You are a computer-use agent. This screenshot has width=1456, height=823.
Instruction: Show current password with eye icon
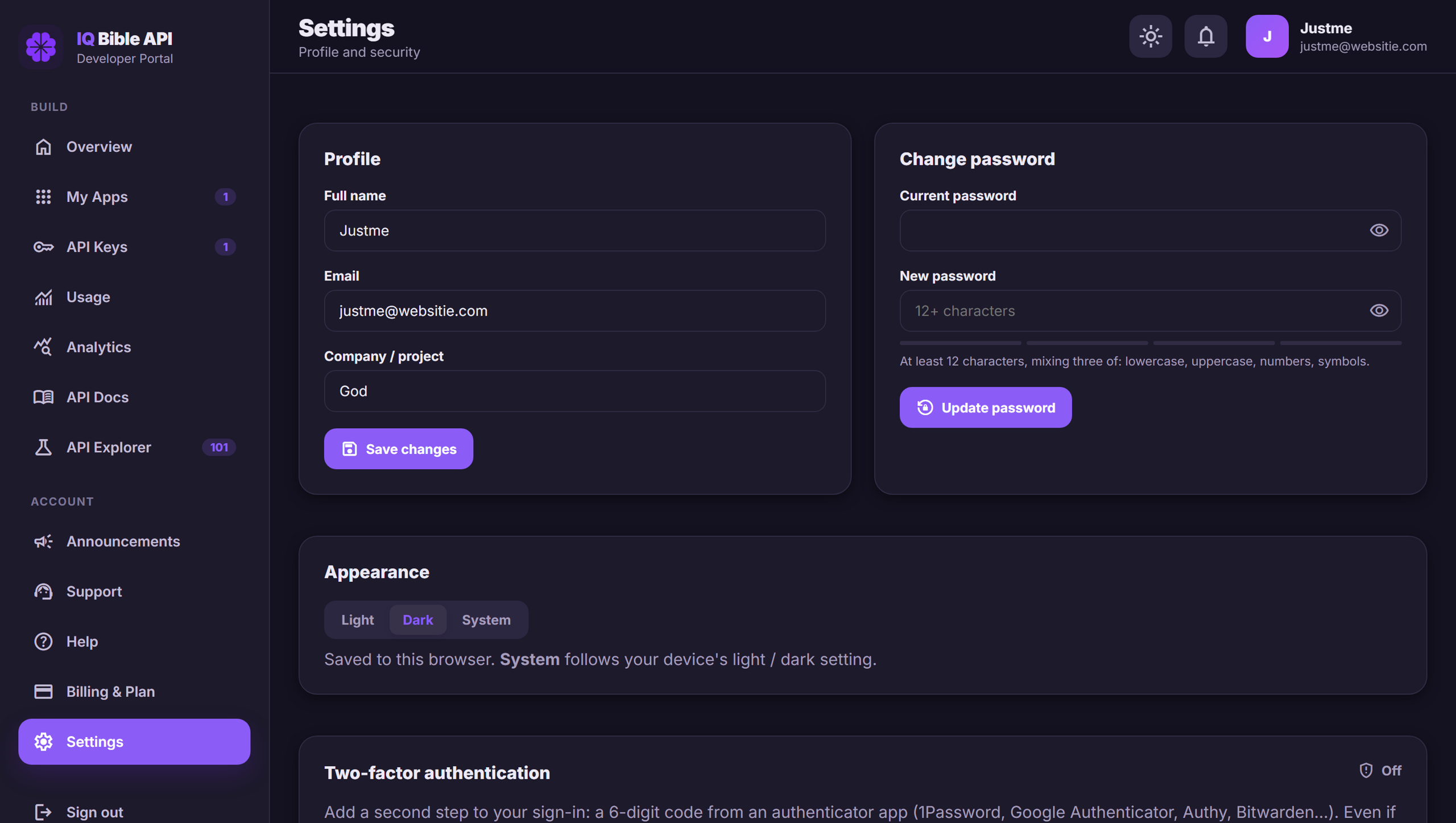tap(1379, 230)
